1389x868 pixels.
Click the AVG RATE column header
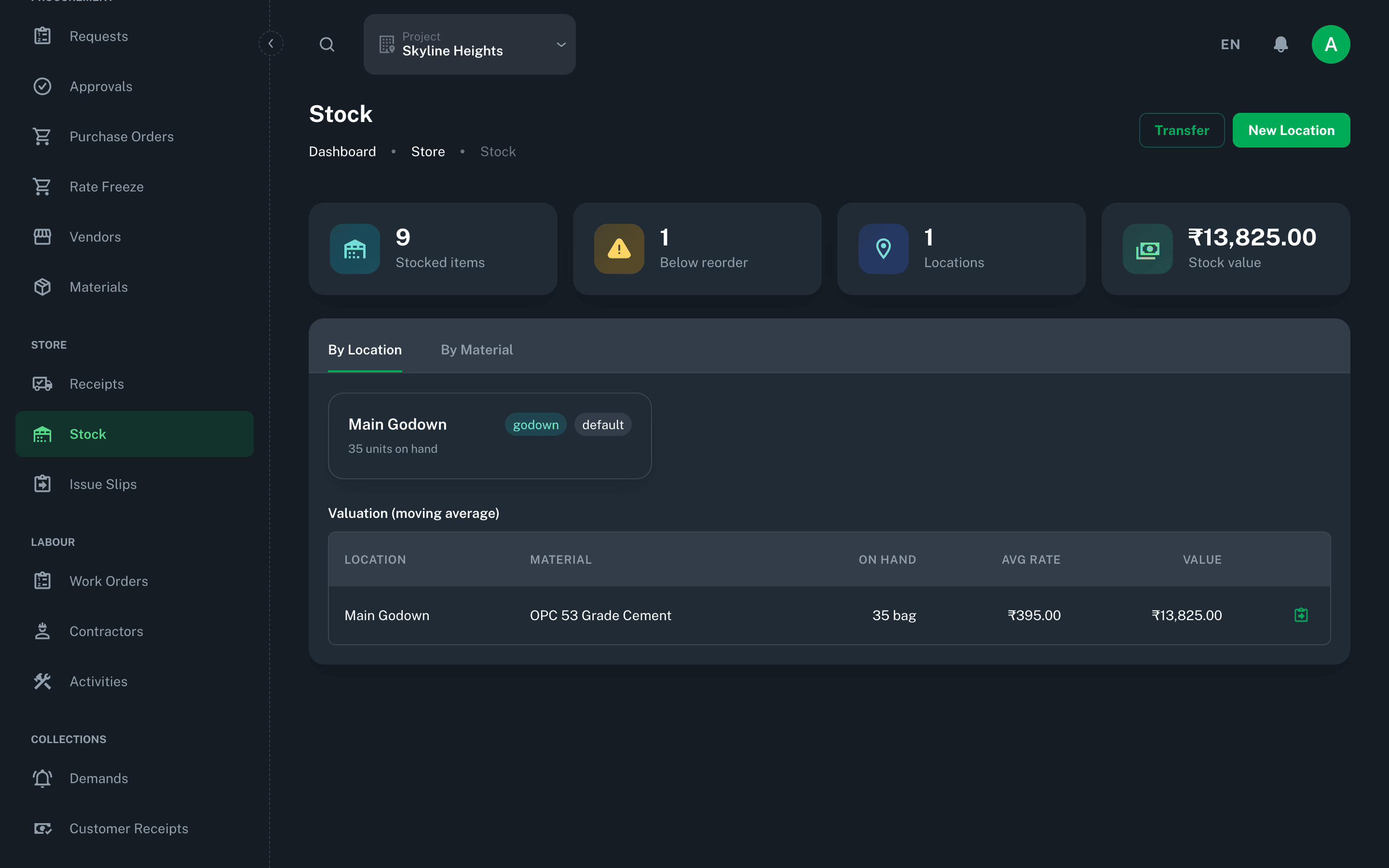point(1031,560)
